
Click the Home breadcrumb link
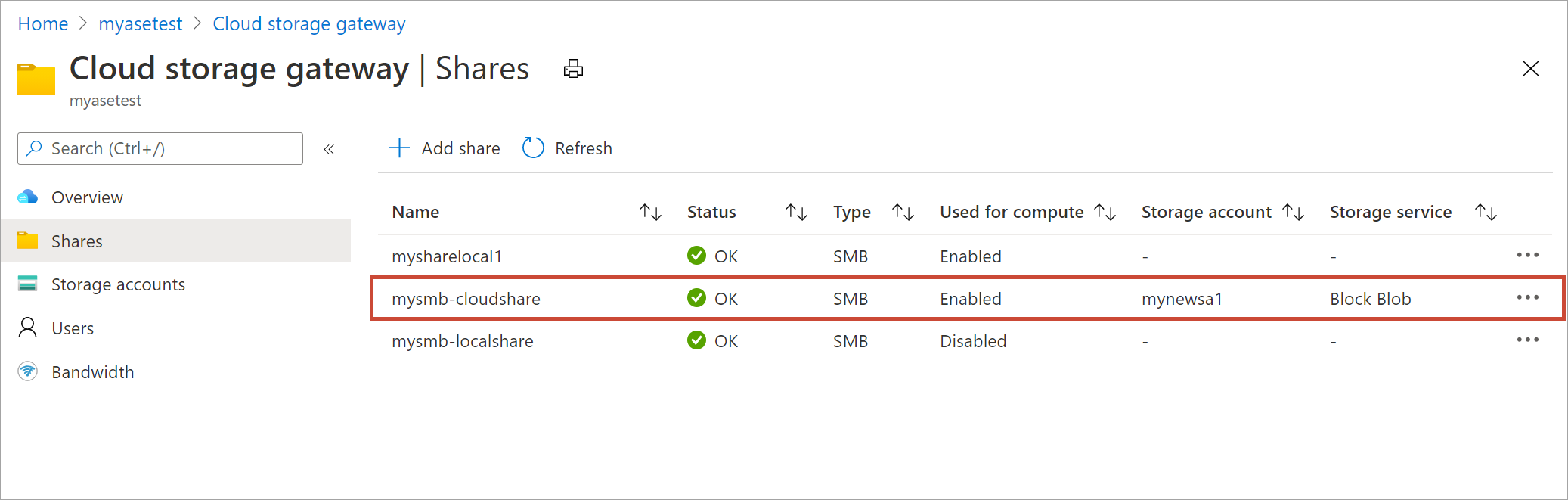coord(43,24)
